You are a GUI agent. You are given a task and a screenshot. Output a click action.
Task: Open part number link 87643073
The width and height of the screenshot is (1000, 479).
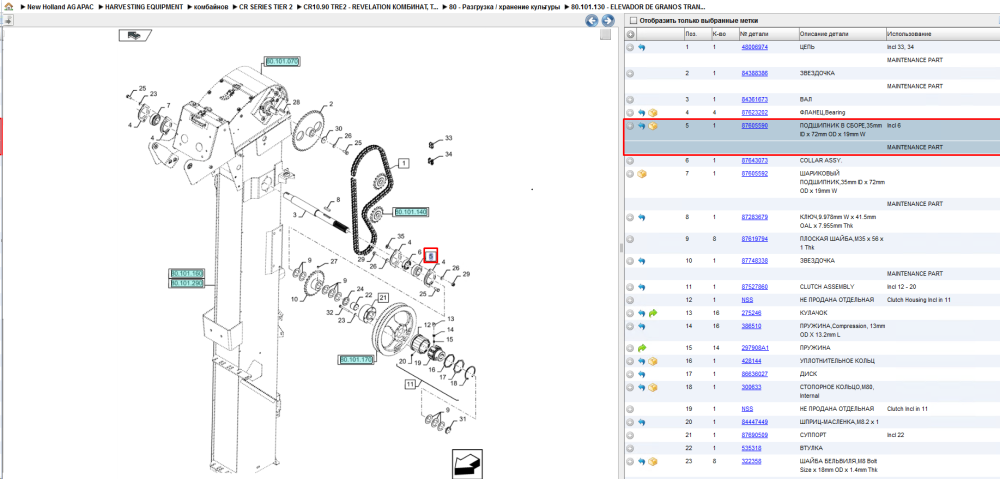754,161
